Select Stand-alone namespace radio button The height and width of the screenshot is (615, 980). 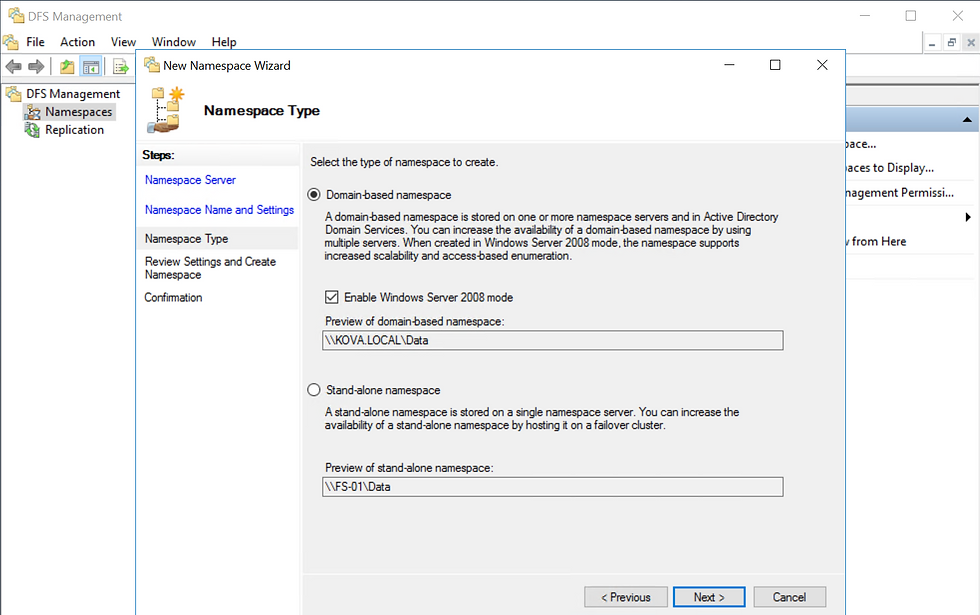pos(314,390)
